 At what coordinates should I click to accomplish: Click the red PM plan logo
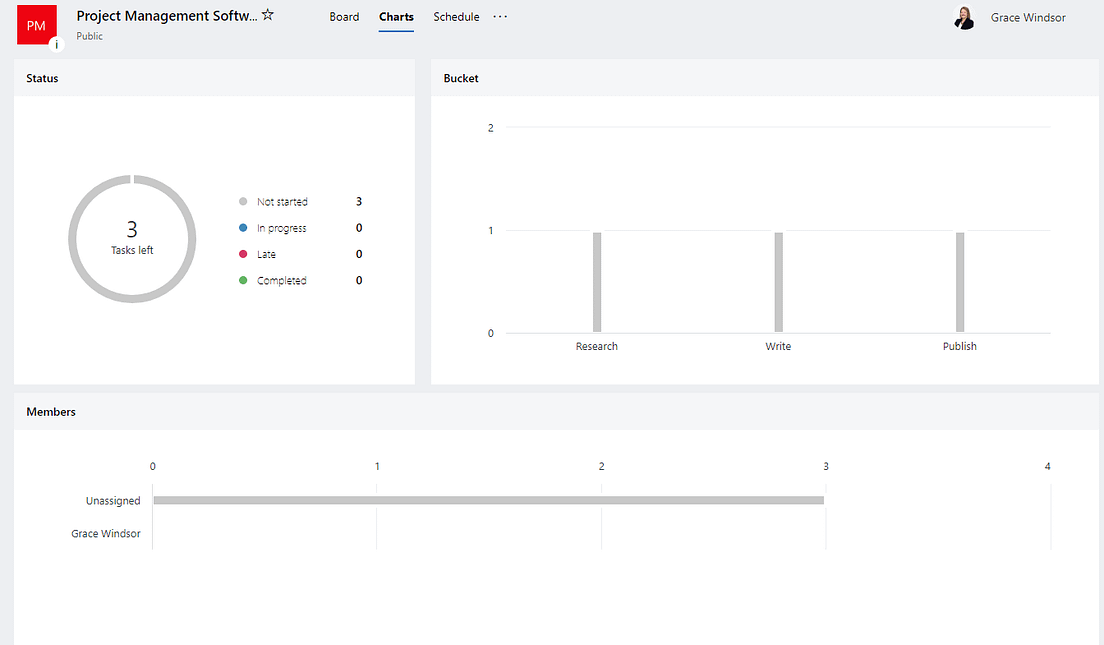37,25
